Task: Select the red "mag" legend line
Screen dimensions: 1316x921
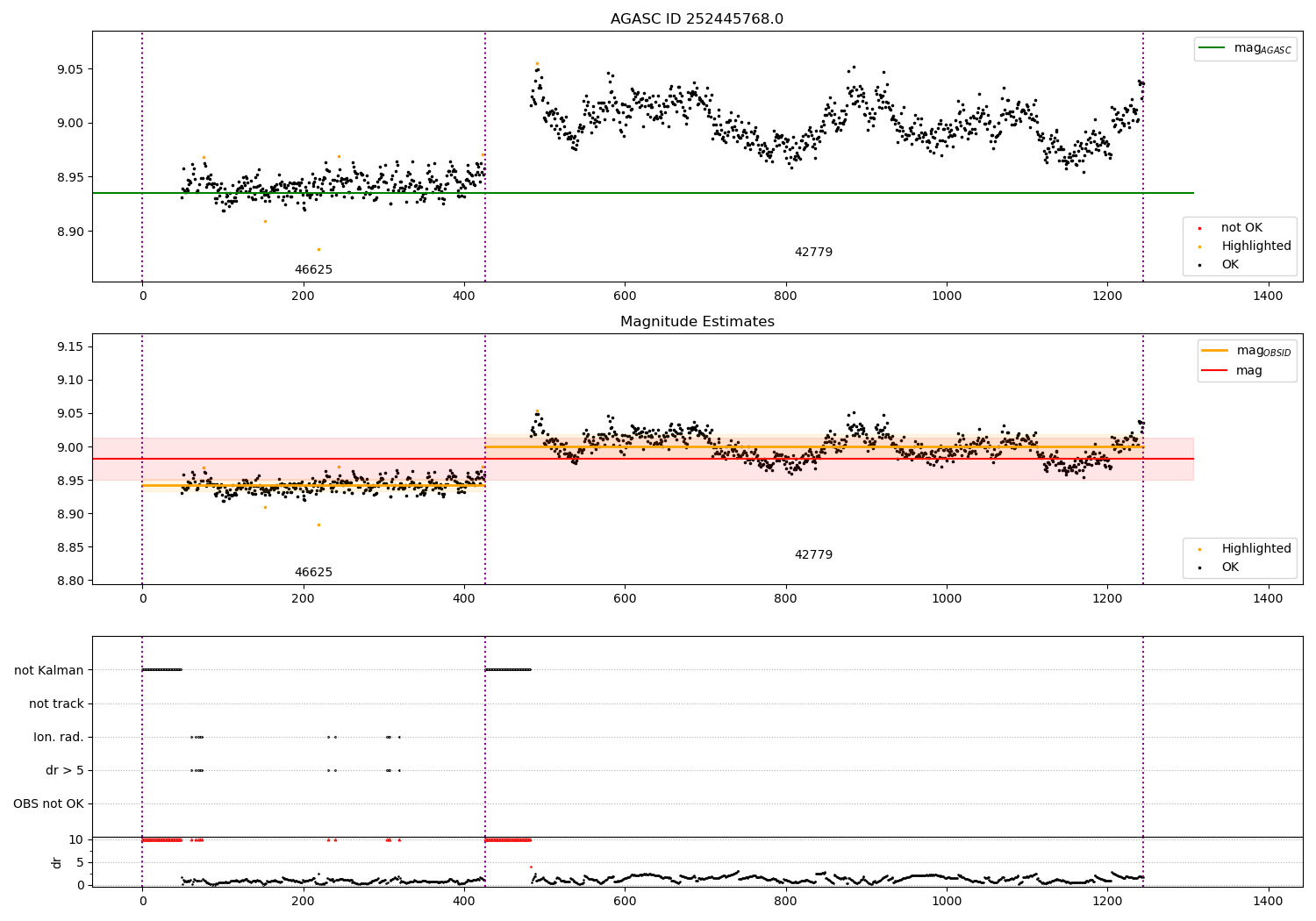Action: [1215, 371]
